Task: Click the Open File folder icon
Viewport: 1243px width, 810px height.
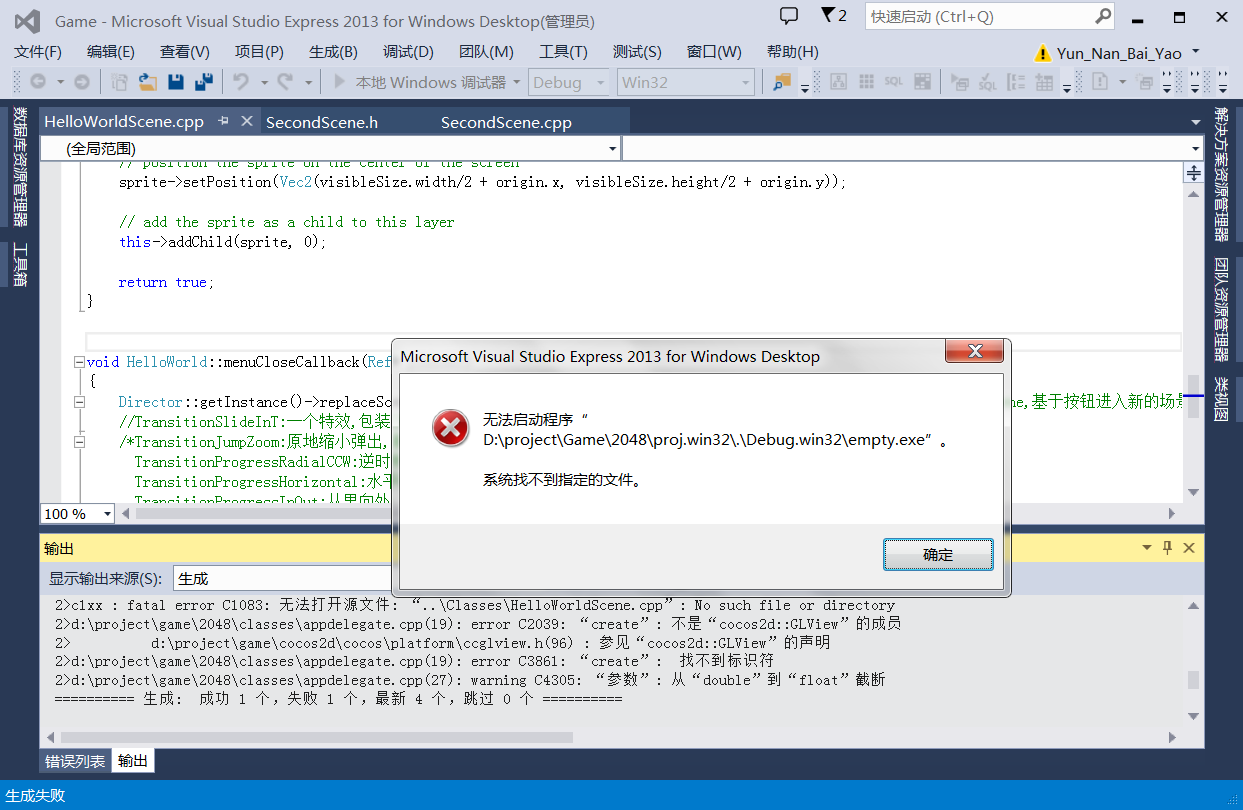Action: [148, 82]
